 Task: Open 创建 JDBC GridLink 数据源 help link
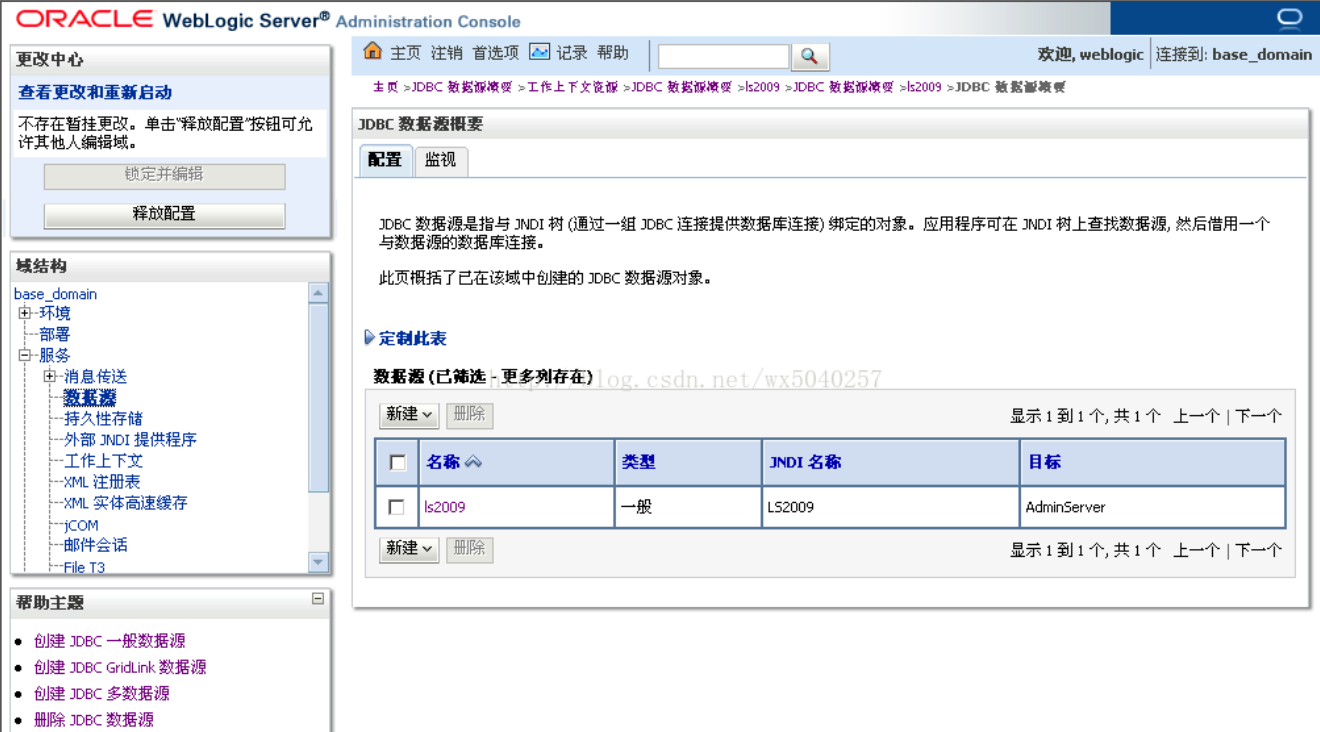tap(120, 667)
